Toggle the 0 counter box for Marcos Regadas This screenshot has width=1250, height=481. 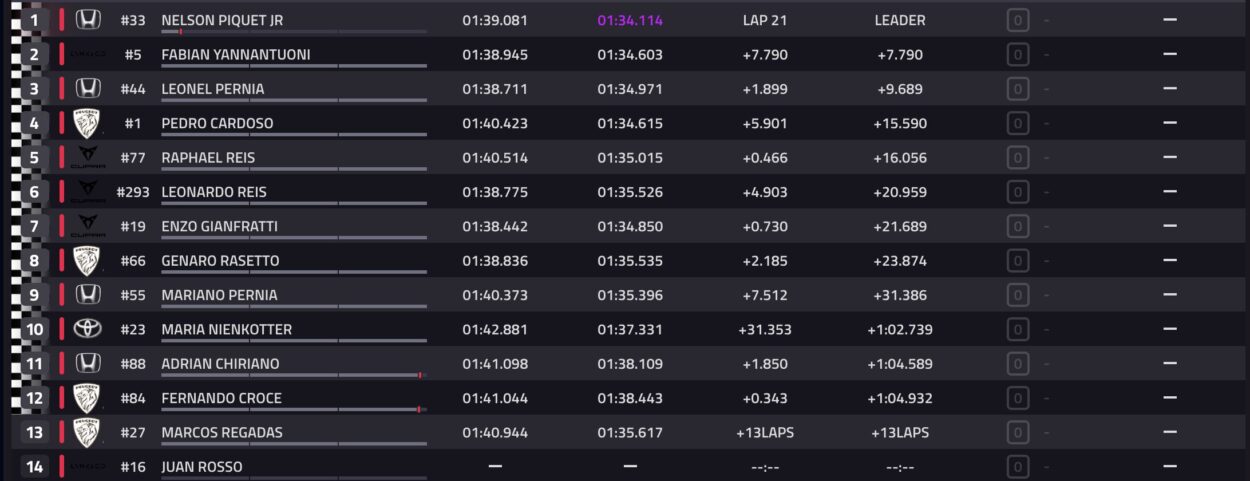1018,433
